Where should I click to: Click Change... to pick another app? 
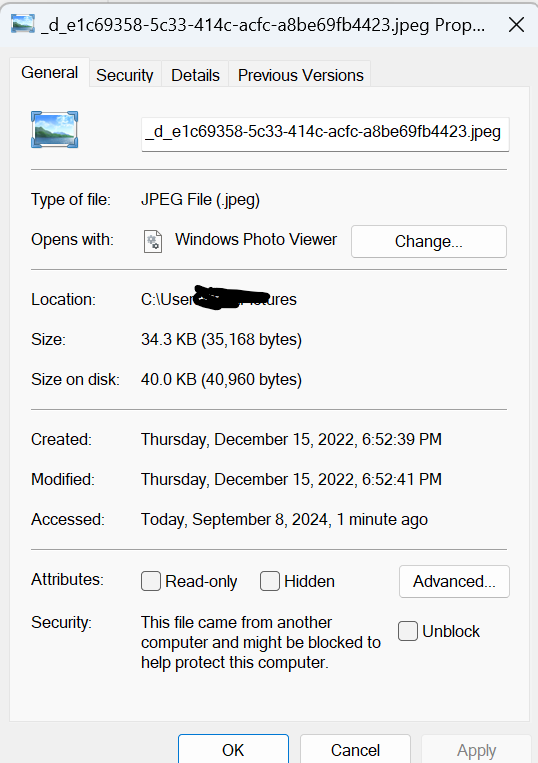pos(429,241)
